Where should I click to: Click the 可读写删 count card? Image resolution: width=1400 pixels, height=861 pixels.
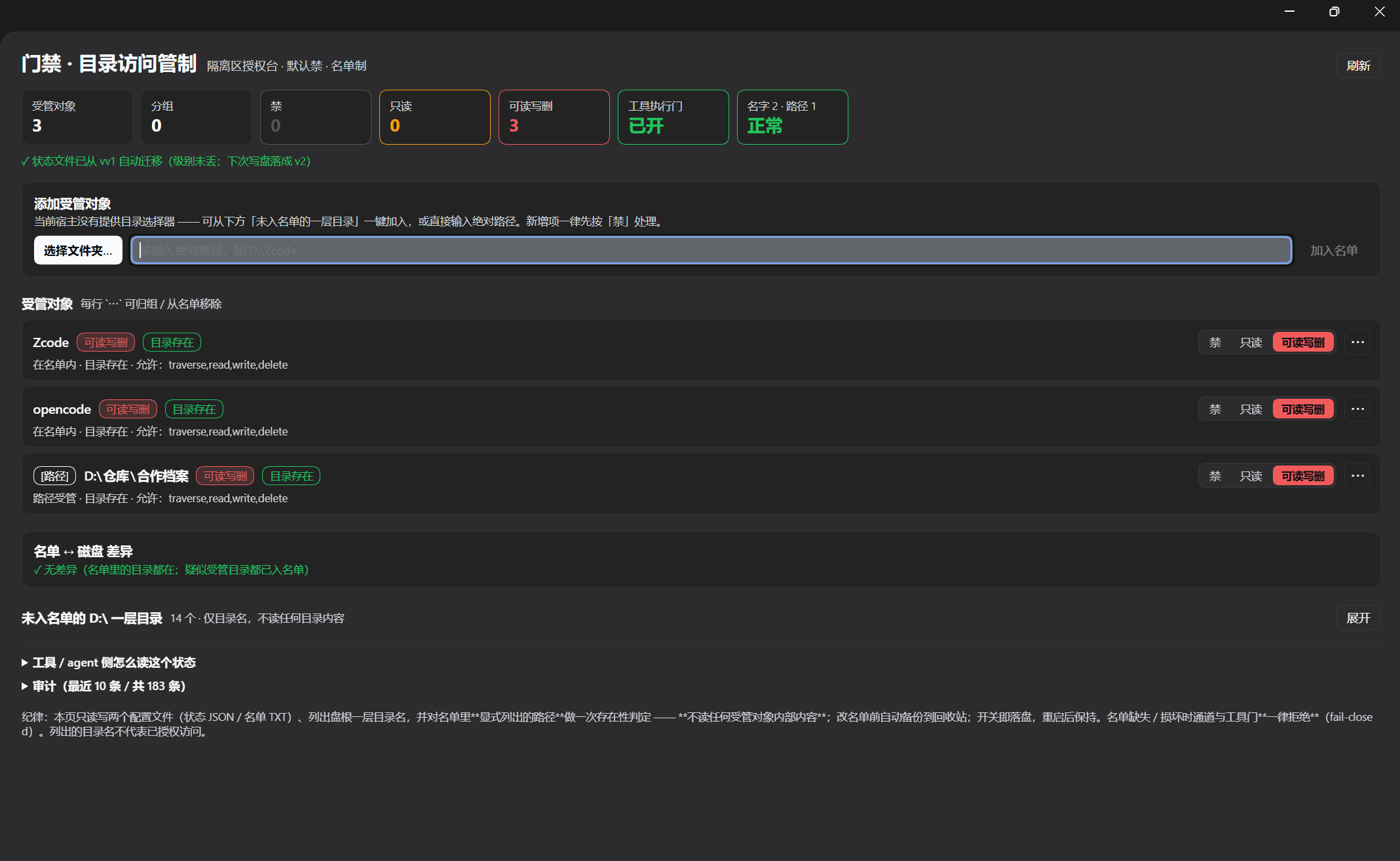[x=554, y=117]
